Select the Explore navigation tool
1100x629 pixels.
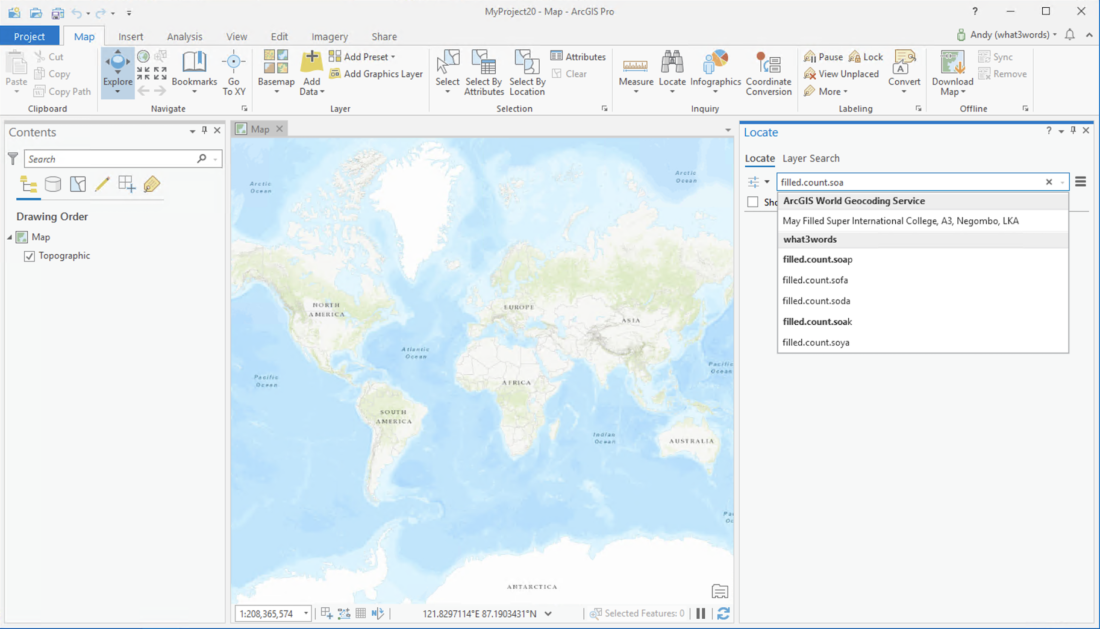coord(117,73)
